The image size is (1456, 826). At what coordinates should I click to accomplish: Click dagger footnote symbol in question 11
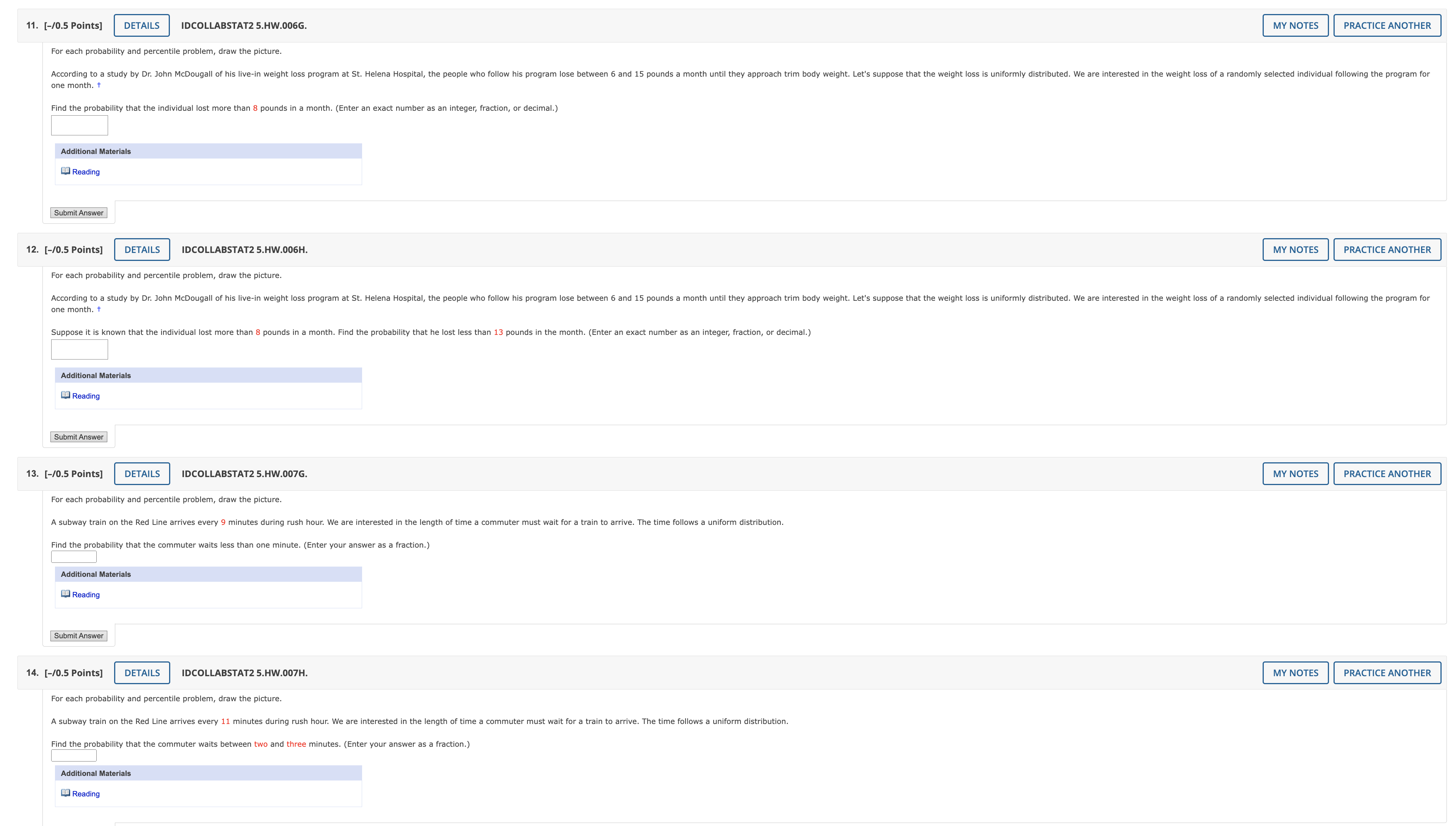(99, 85)
